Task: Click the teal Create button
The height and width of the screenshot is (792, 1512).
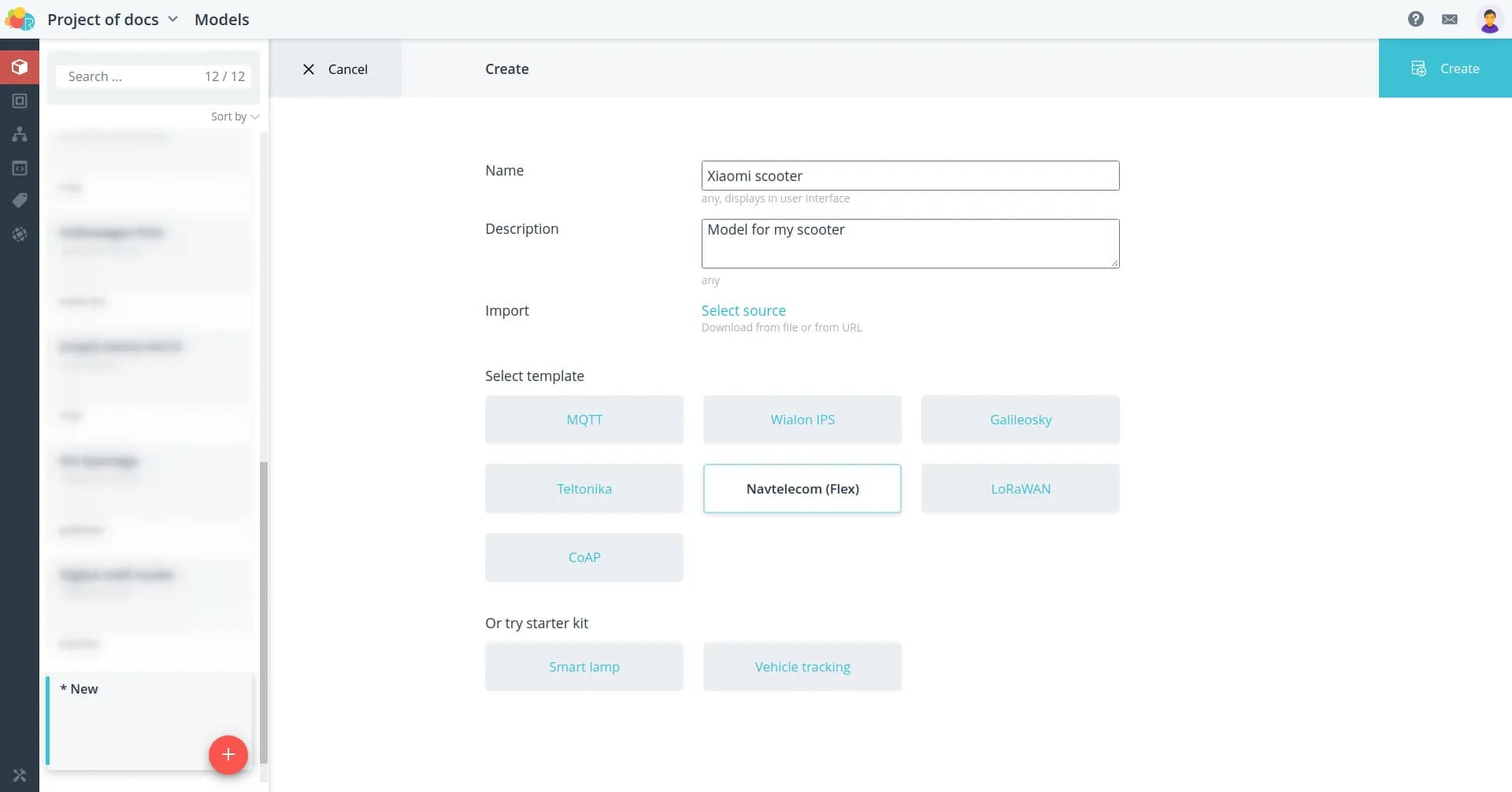Action: (1444, 68)
